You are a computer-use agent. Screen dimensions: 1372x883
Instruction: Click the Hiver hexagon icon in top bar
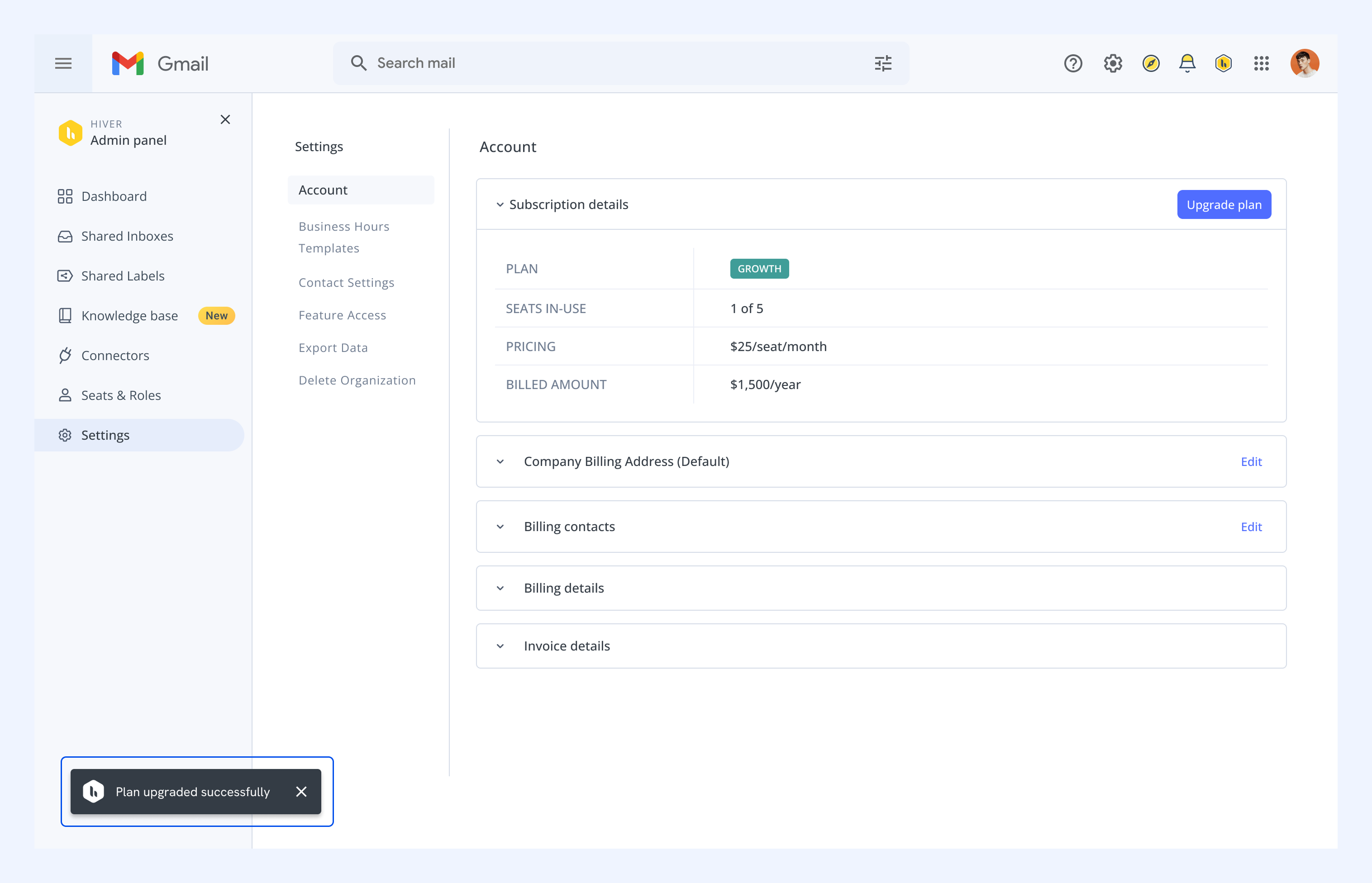point(1223,63)
